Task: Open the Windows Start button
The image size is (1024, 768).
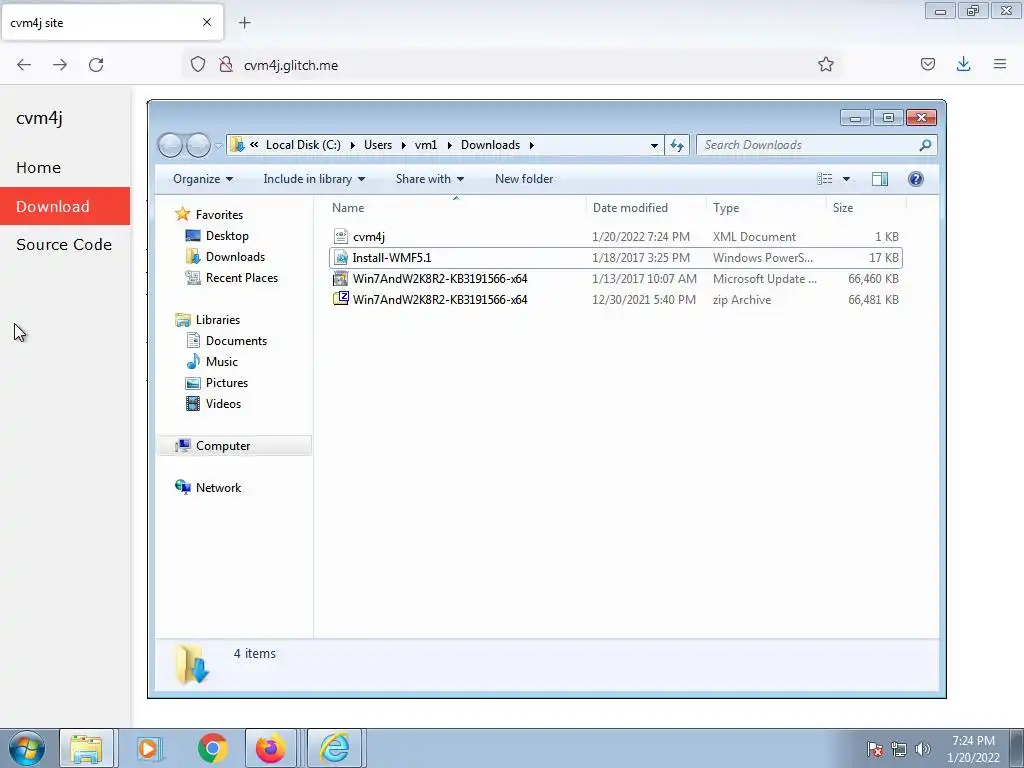Action: point(27,748)
